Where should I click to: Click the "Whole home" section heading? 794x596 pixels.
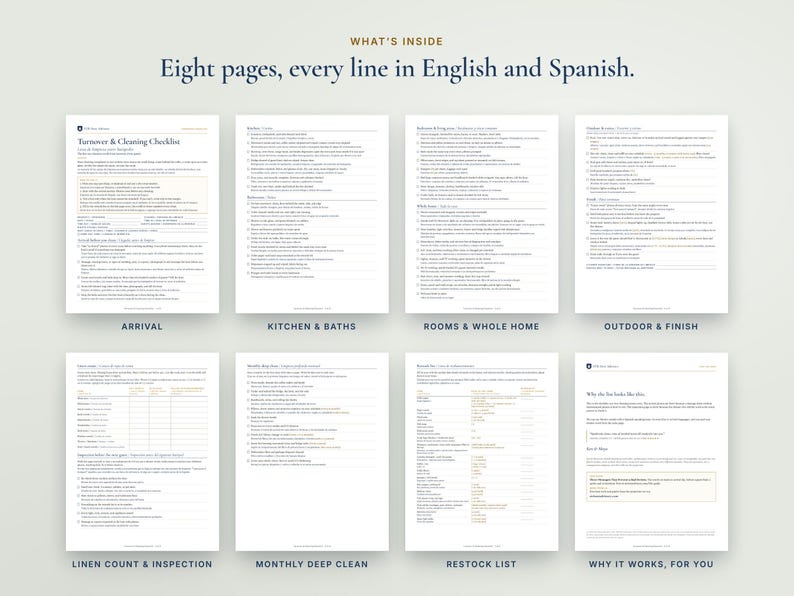(x=437, y=206)
